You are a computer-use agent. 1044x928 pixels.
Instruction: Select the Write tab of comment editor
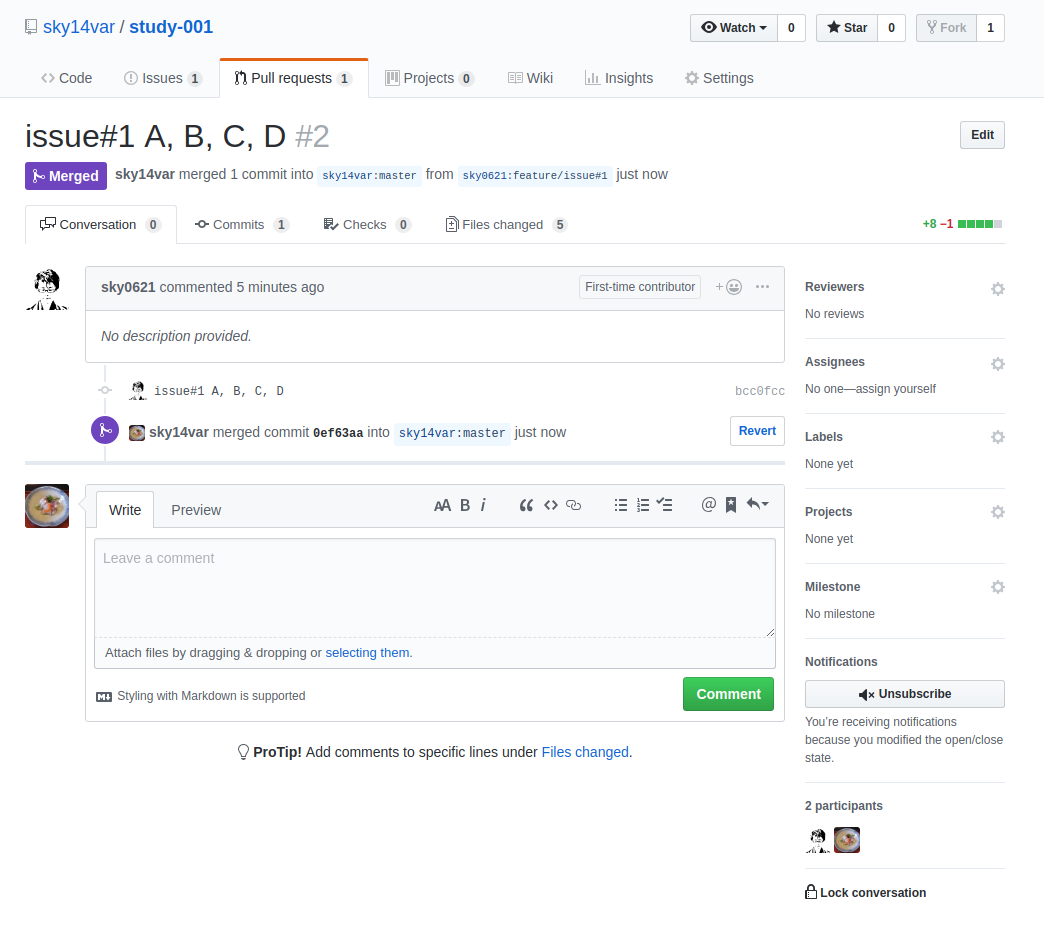[125, 511]
